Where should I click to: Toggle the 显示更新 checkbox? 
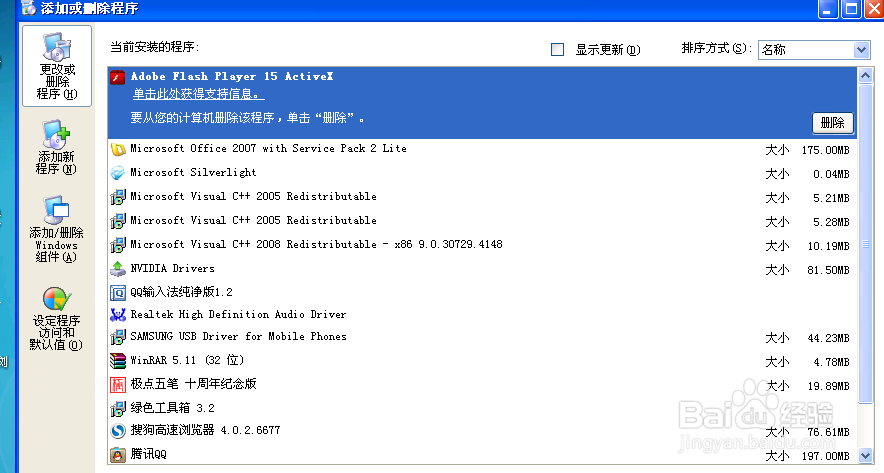[x=558, y=50]
